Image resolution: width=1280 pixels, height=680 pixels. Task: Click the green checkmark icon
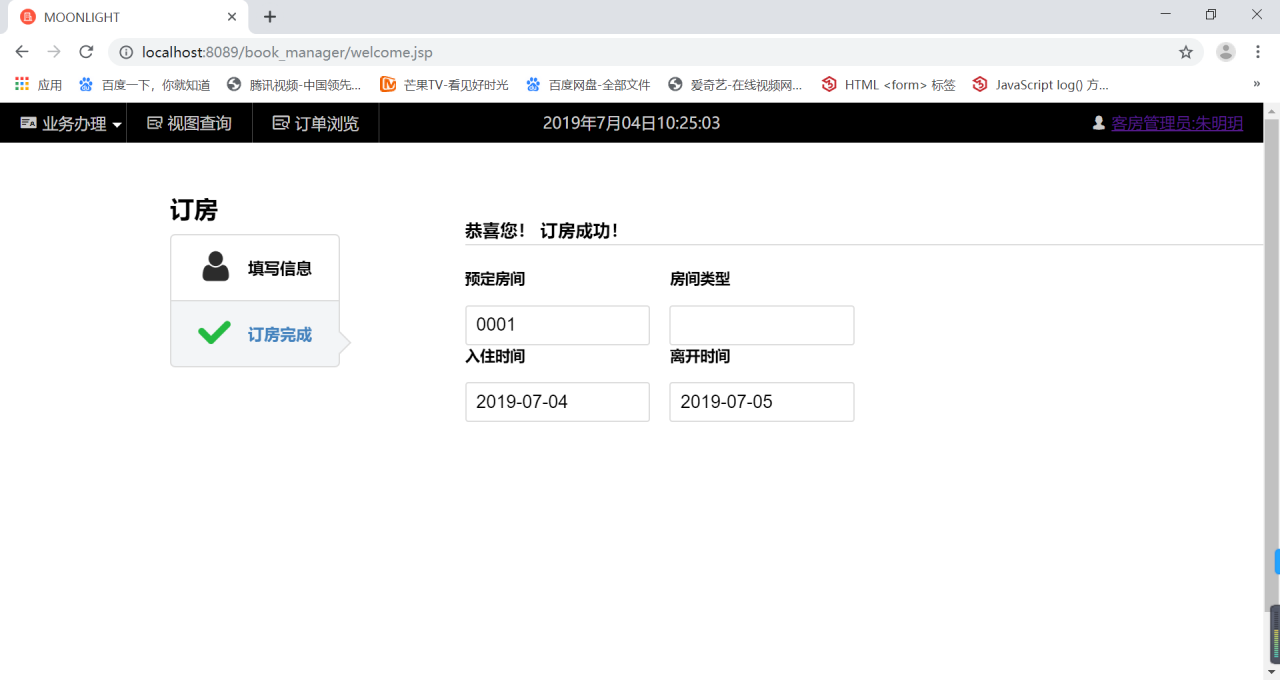pyautogui.click(x=214, y=333)
